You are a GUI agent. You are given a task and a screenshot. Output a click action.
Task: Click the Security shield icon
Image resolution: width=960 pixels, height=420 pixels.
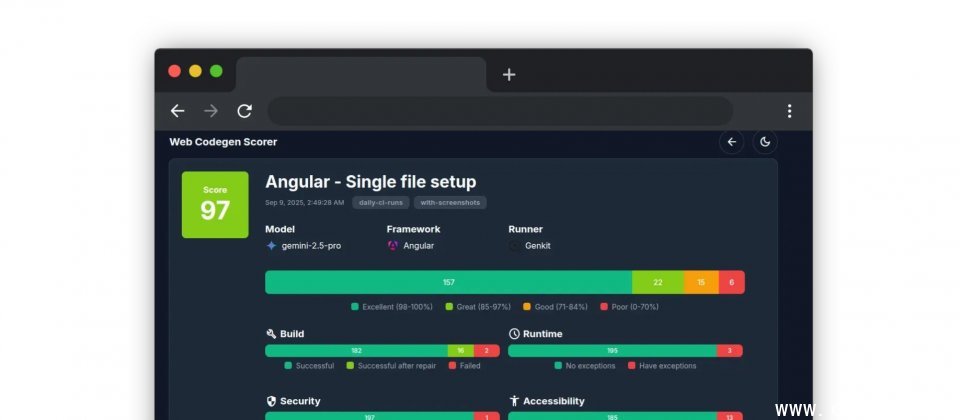(271, 401)
